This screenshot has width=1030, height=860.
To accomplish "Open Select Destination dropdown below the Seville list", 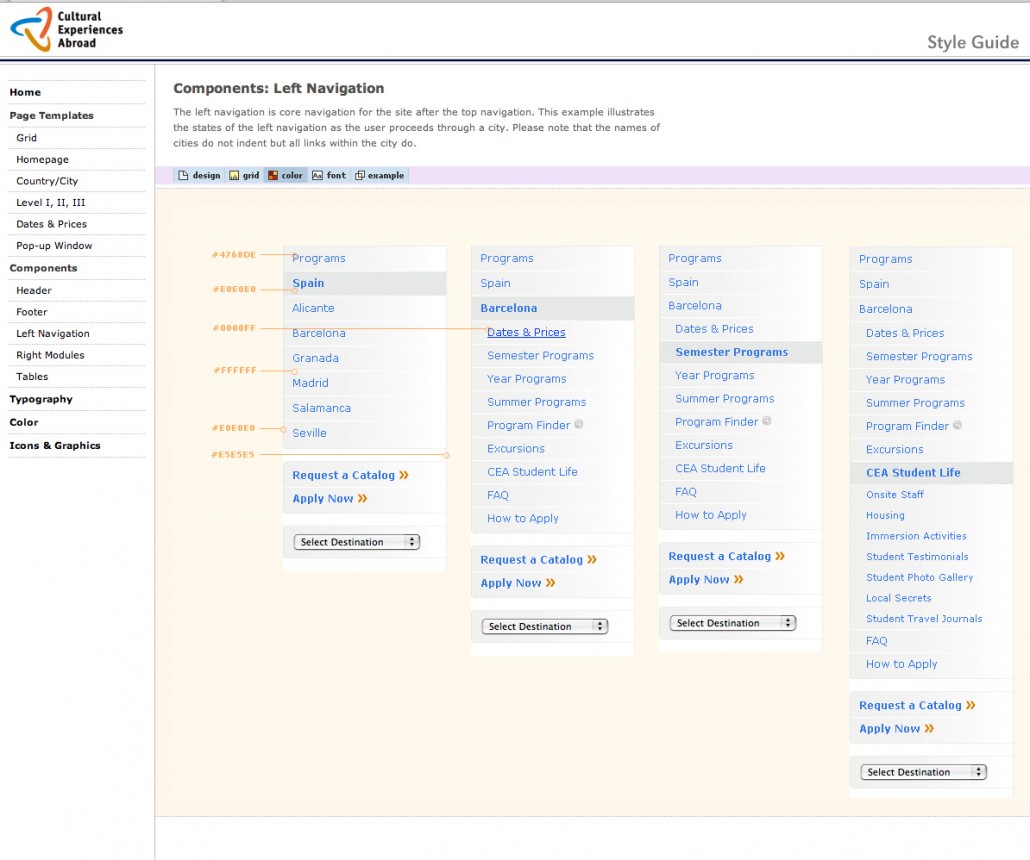I will point(357,542).
